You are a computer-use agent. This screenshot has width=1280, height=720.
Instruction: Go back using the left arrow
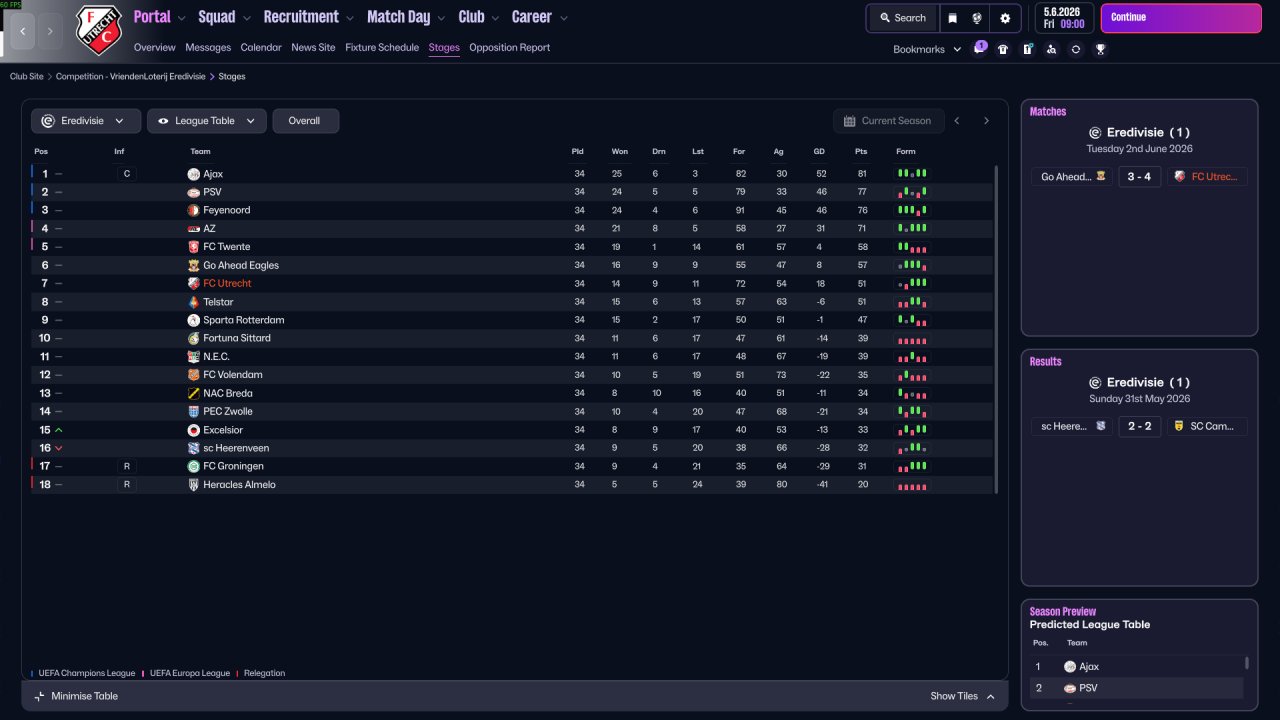[x=23, y=31]
